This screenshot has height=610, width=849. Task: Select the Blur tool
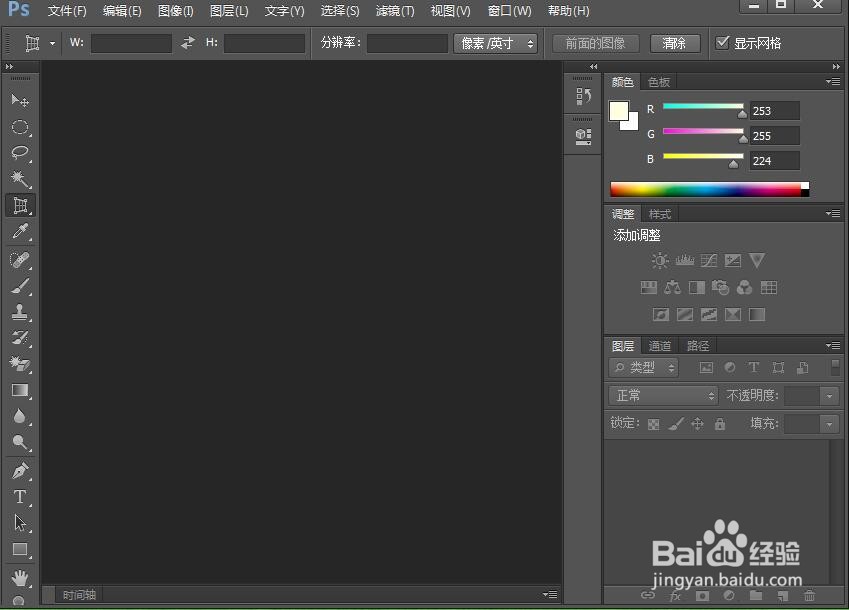[x=20, y=416]
